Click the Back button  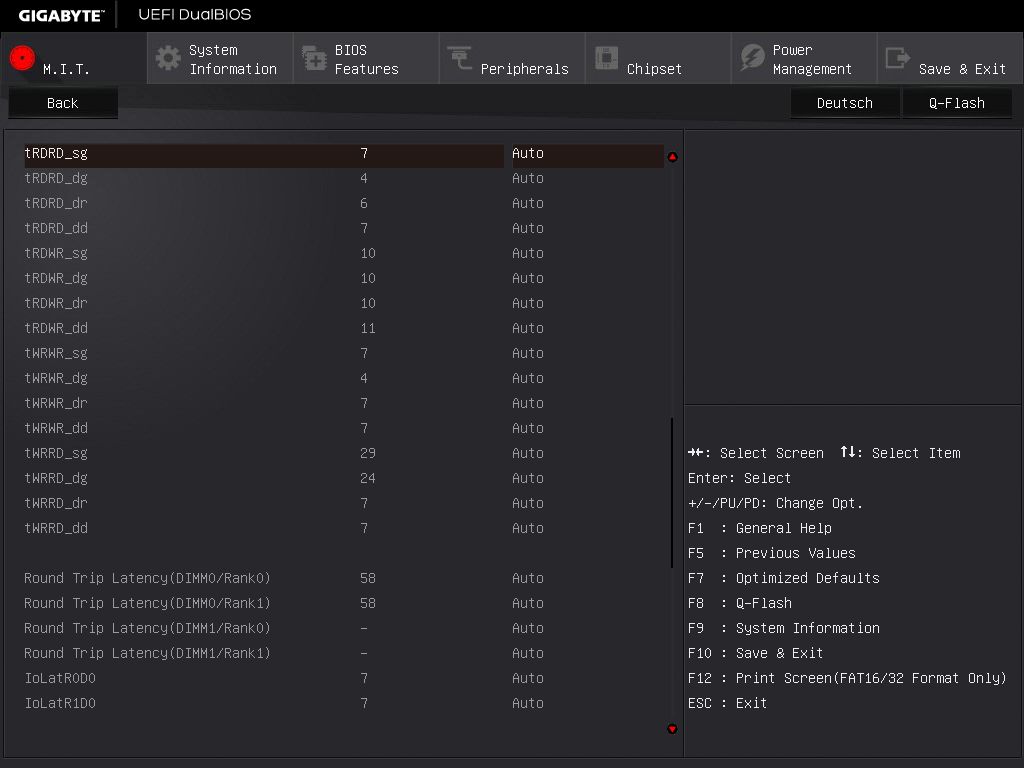63,103
